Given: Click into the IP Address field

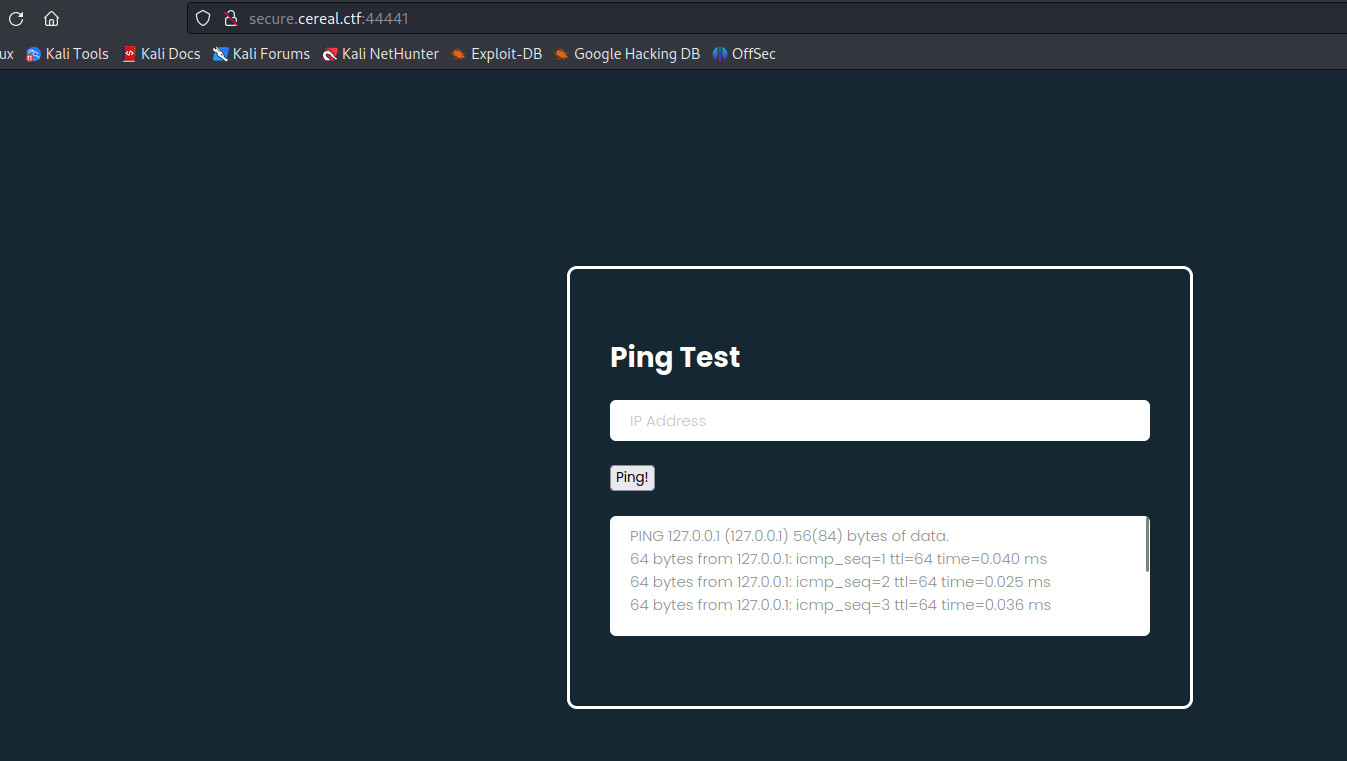Looking at the screenshot, I should point(880,421).
